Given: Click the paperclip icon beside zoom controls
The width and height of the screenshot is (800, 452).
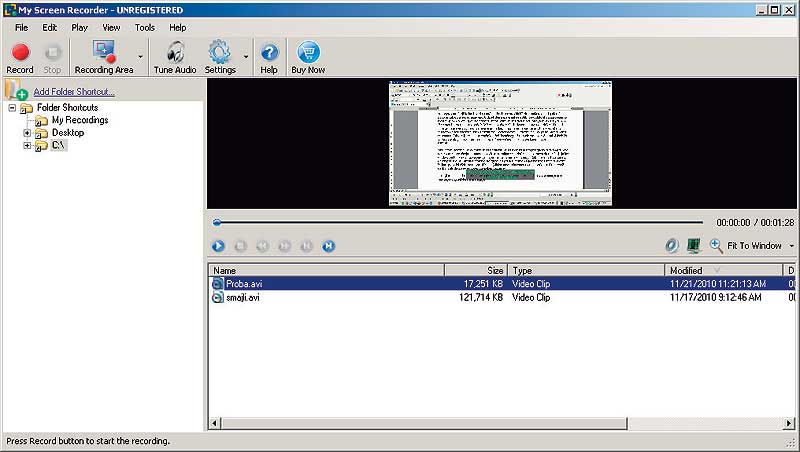Looking at the screenshot, I should (671, 246).
